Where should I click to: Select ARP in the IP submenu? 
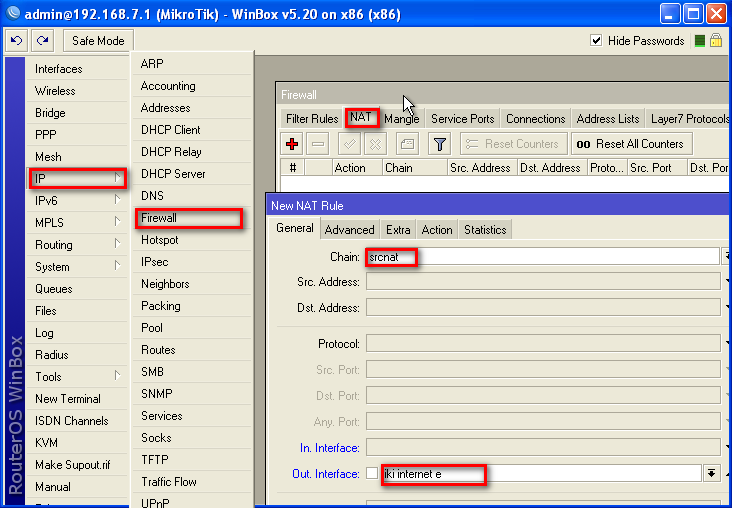pyautogui.click(x=192, y=64)
